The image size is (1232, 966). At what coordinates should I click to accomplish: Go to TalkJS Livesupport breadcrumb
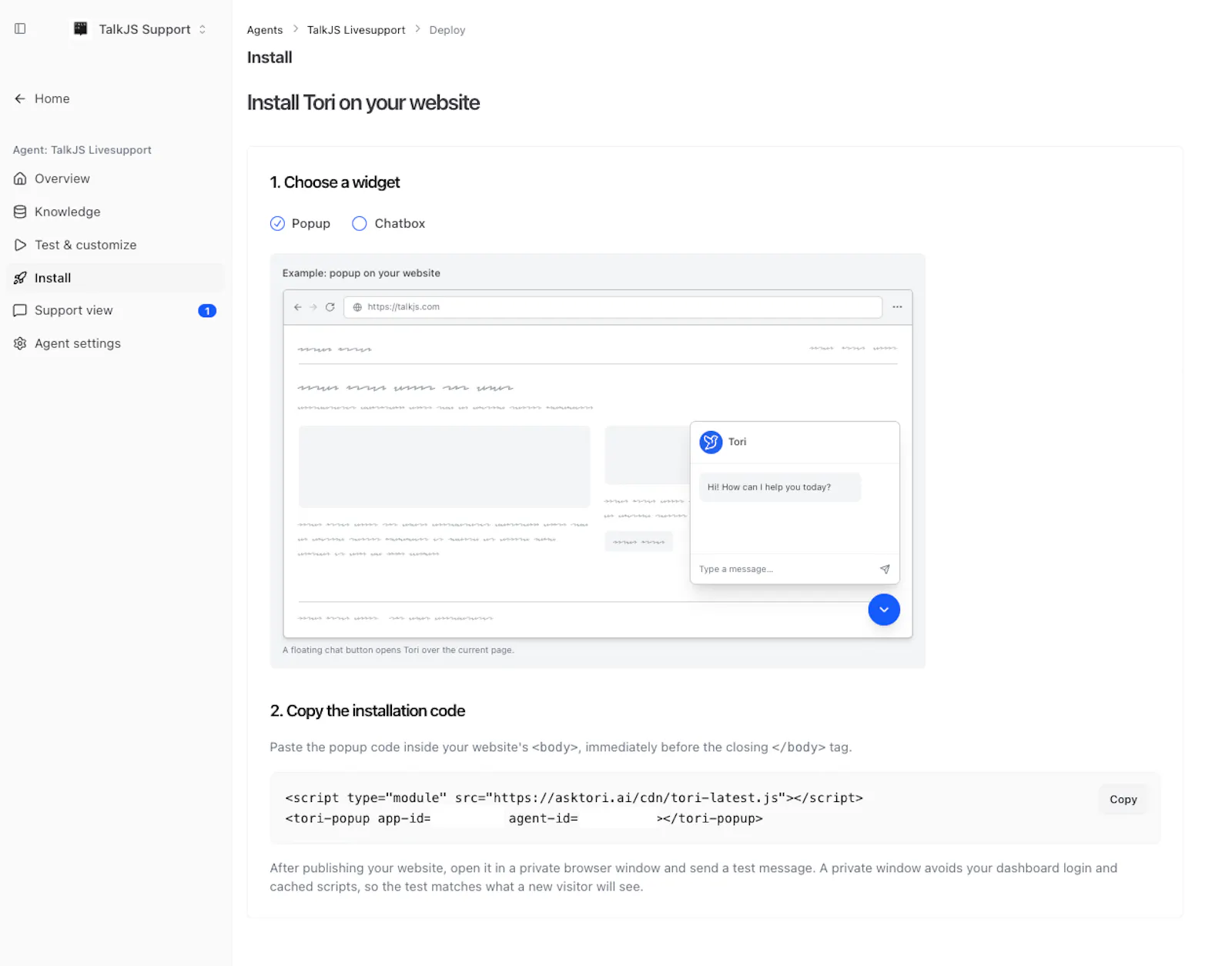tap(356, 30)
